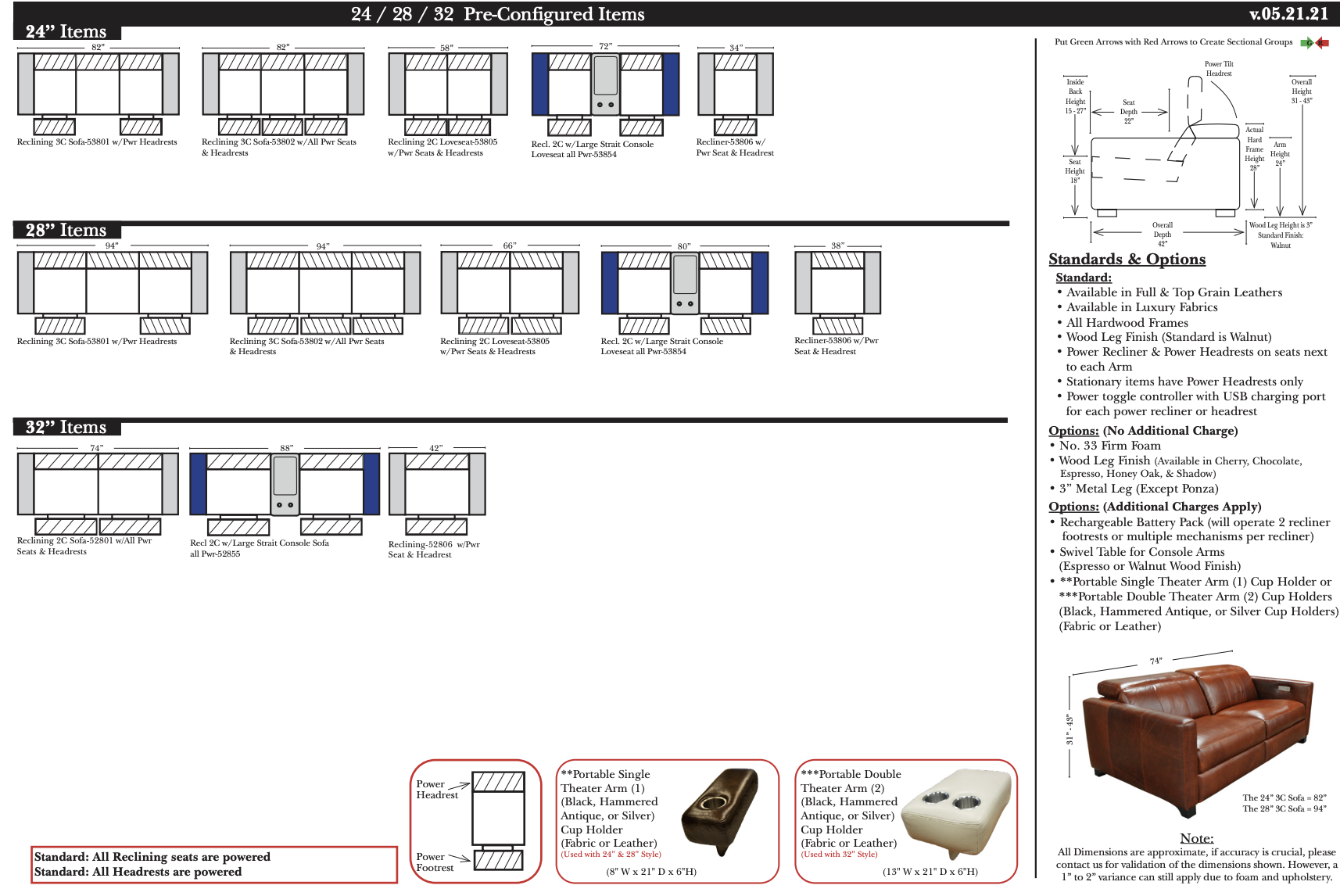The image size is (1340, 896).
Task: Click the Power Headrest and Footrest legend diagram
Action: pos(476,821)
